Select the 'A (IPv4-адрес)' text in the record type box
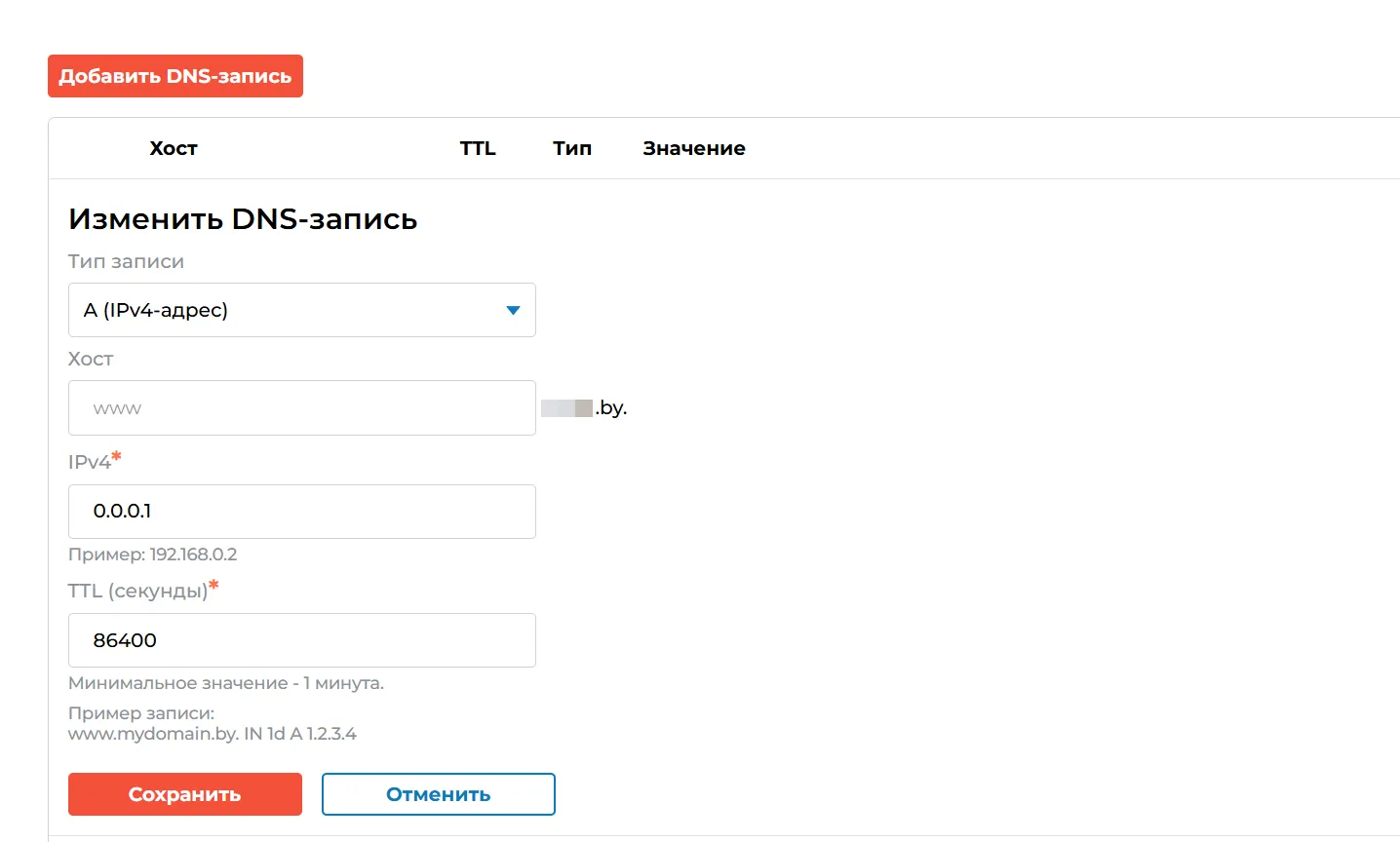Viewport: 1400px width, 842px height. tap(156, 310)
